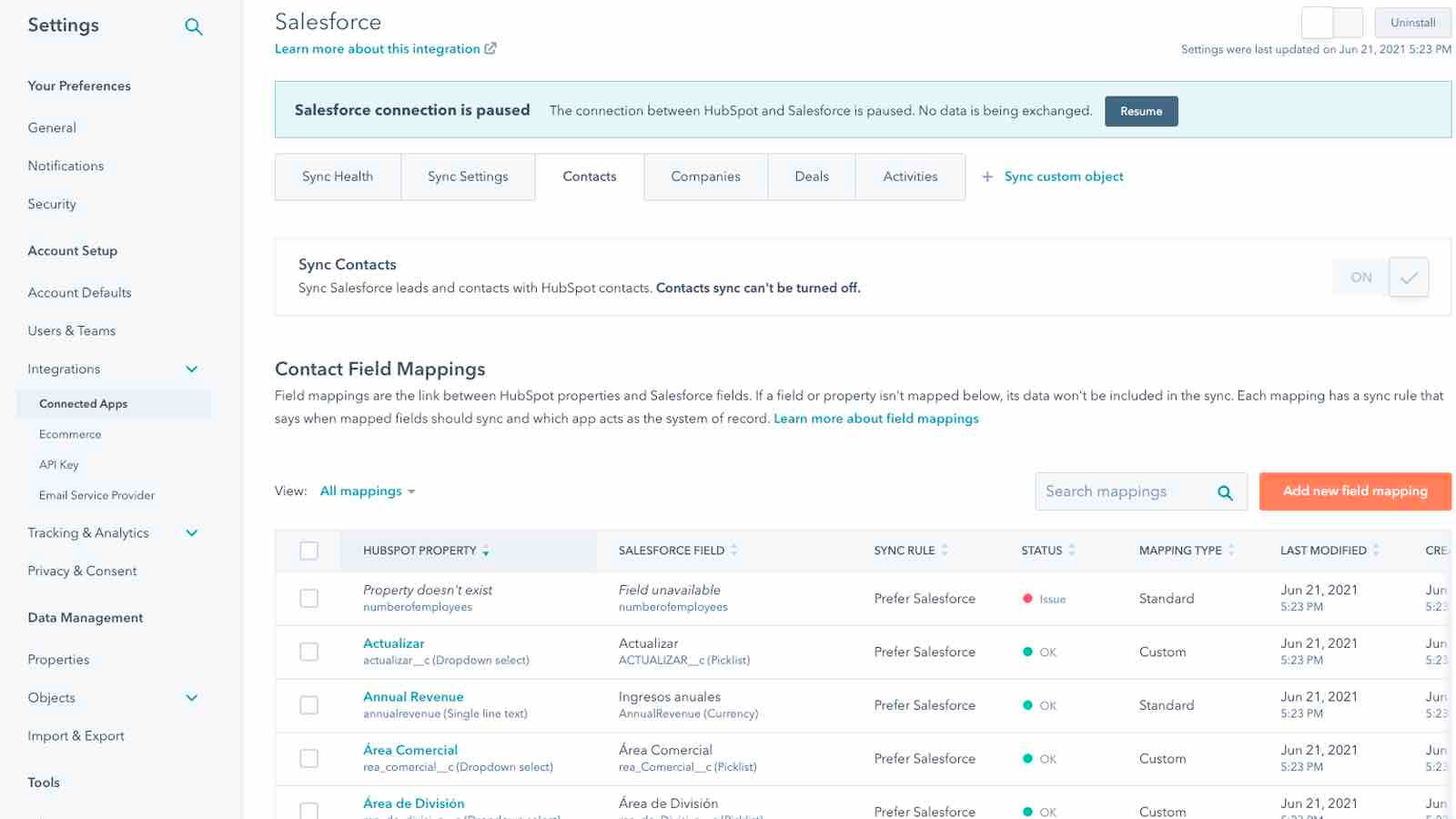Open the Actualizar property link

click(394, 643)
